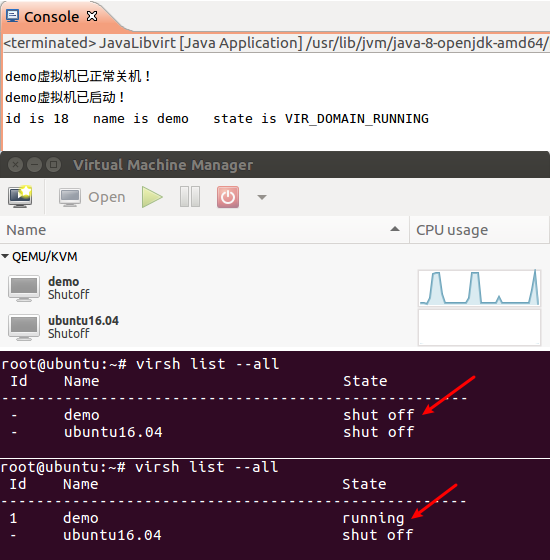Close the Console tab

click(x=92, y=16)
